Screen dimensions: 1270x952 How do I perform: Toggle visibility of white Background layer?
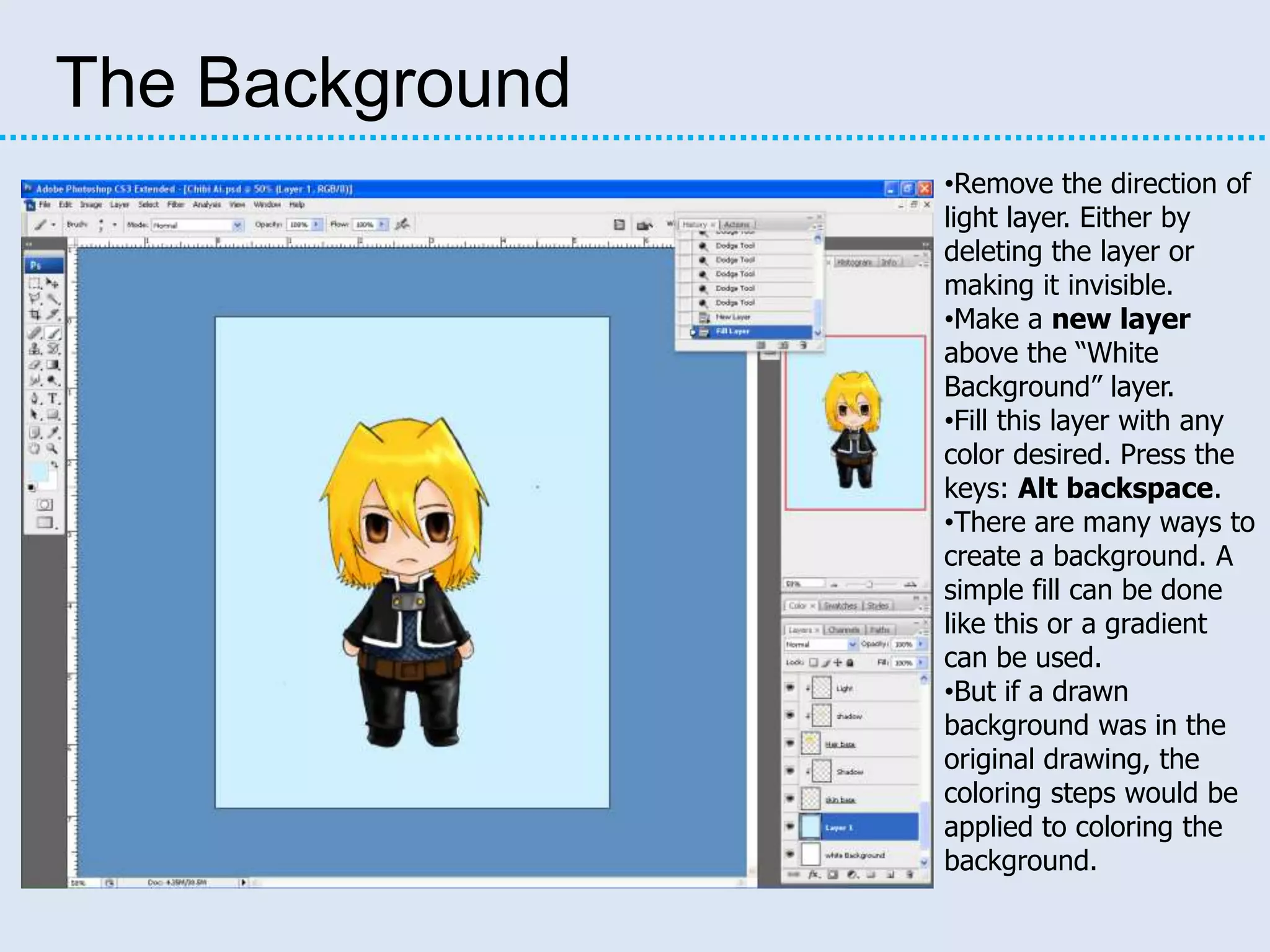[x=790, y=854]
